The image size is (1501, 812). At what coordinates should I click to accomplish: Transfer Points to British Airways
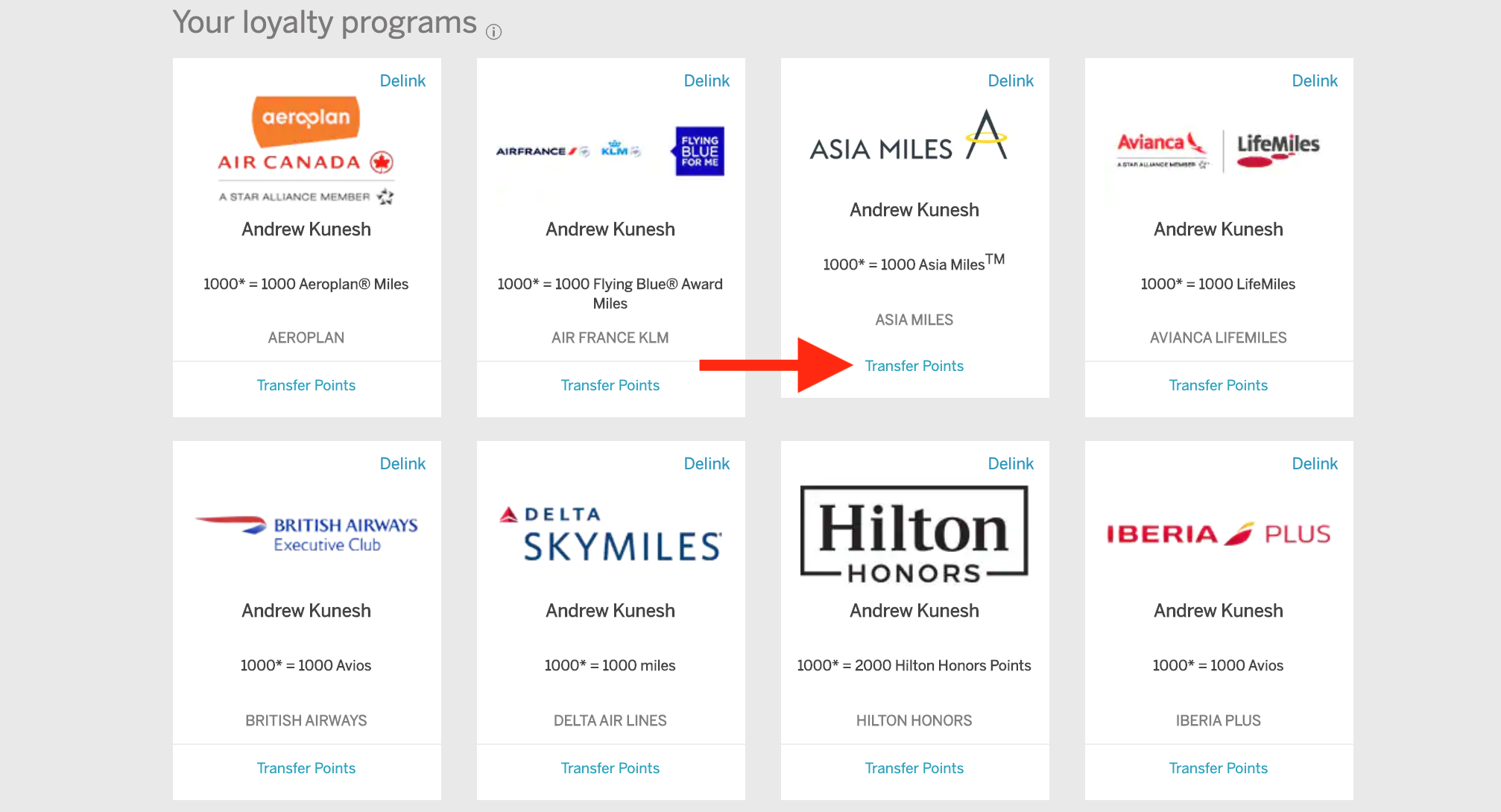[306, 768]
